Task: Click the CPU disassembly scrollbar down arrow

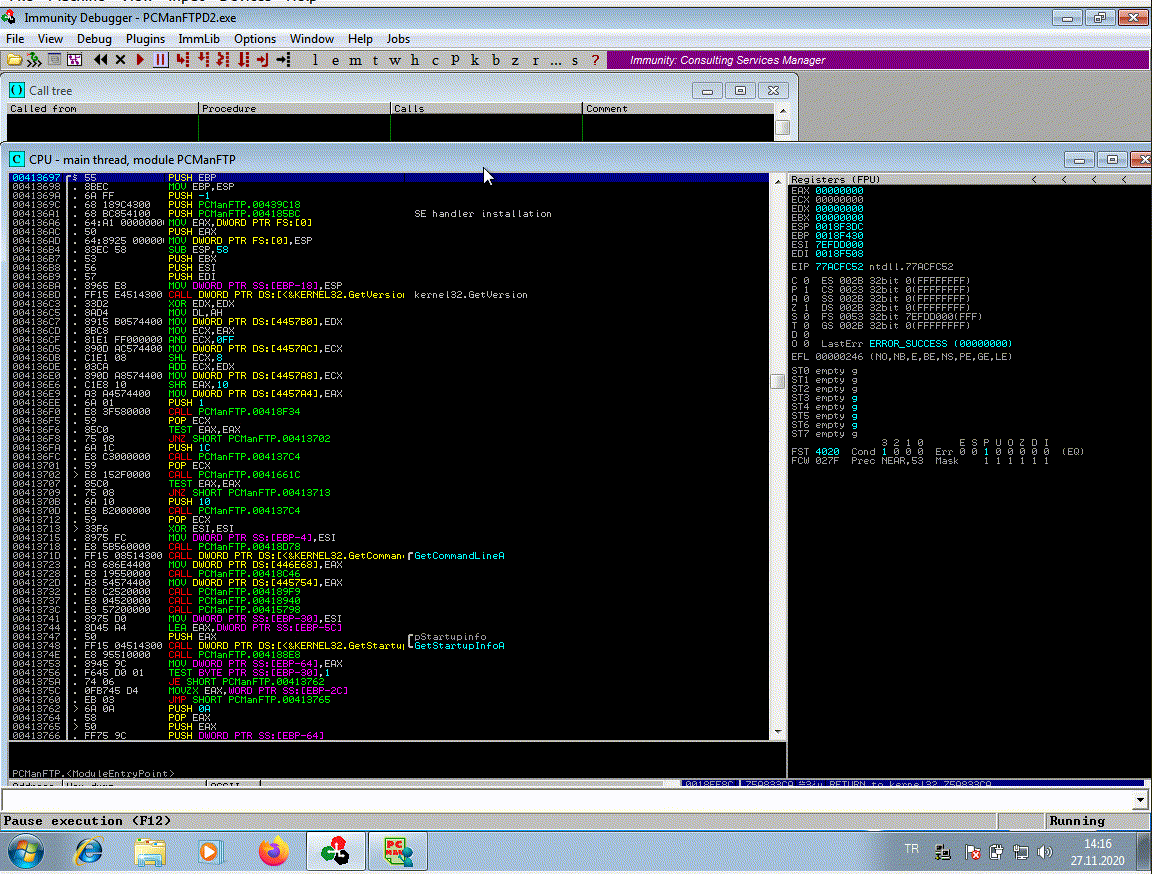Action: [x=777, y=732]
